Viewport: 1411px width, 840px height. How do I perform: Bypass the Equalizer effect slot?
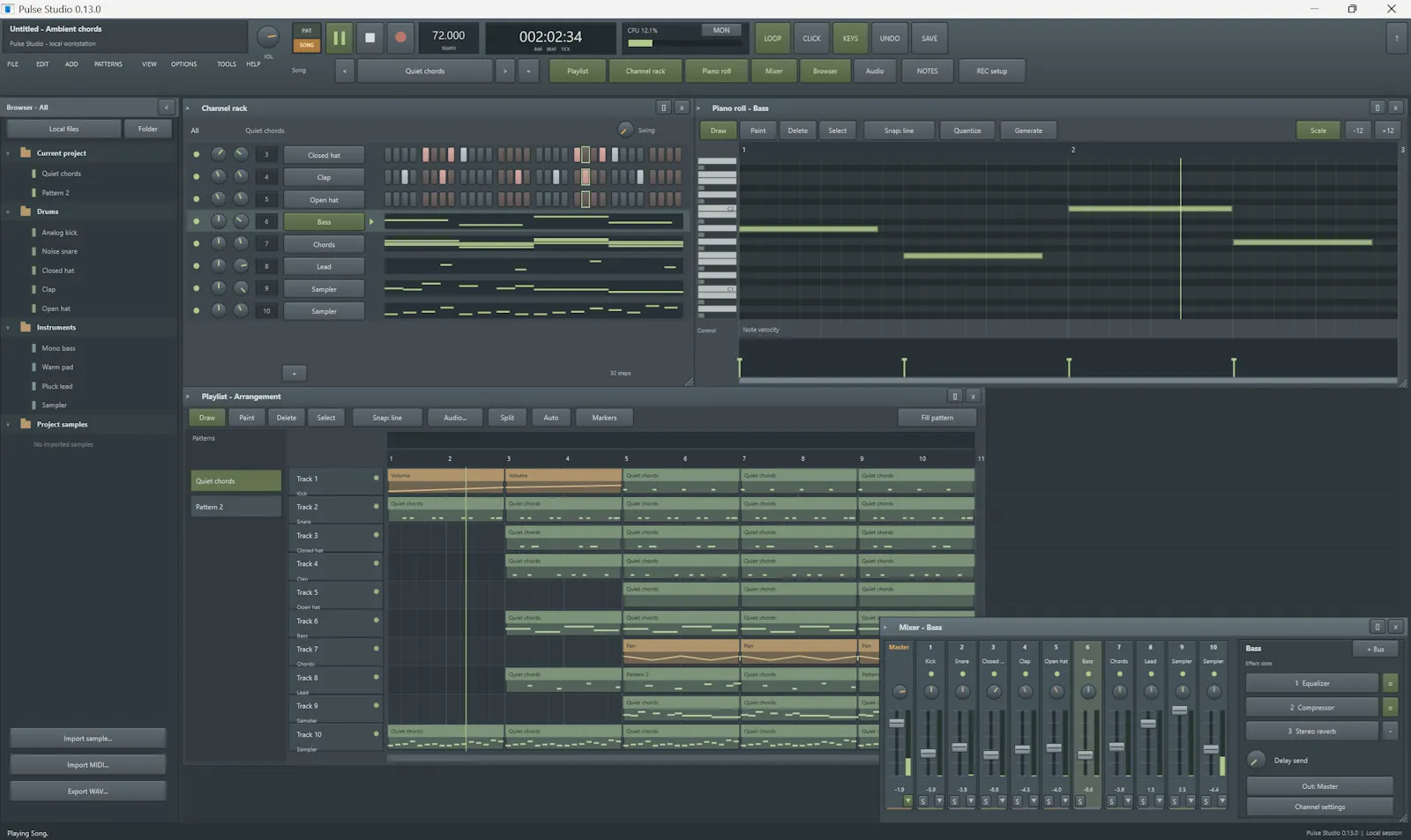click(1390, 683)
